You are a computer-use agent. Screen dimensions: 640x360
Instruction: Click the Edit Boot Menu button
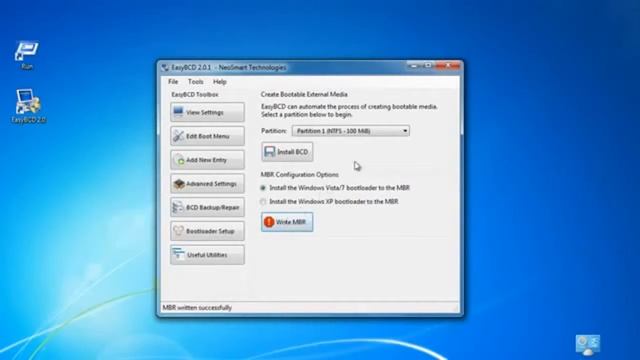click(207, 136)
